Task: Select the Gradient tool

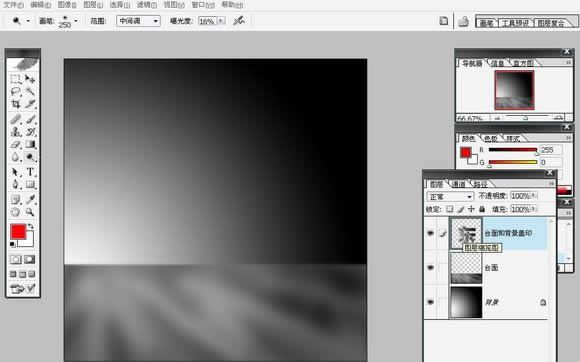Action: coord(30,144)
